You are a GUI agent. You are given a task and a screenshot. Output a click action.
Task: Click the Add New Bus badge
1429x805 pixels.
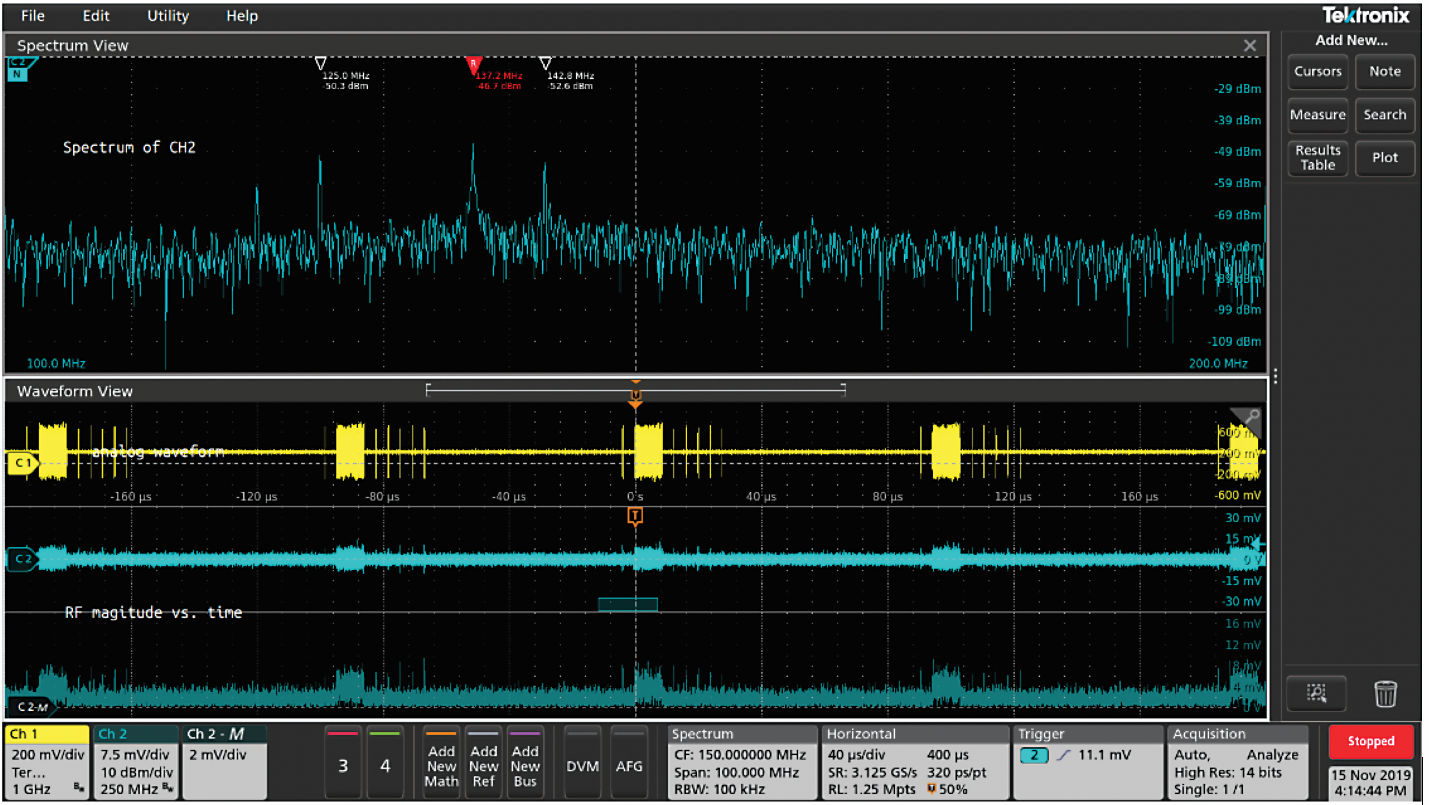point(525,763)
